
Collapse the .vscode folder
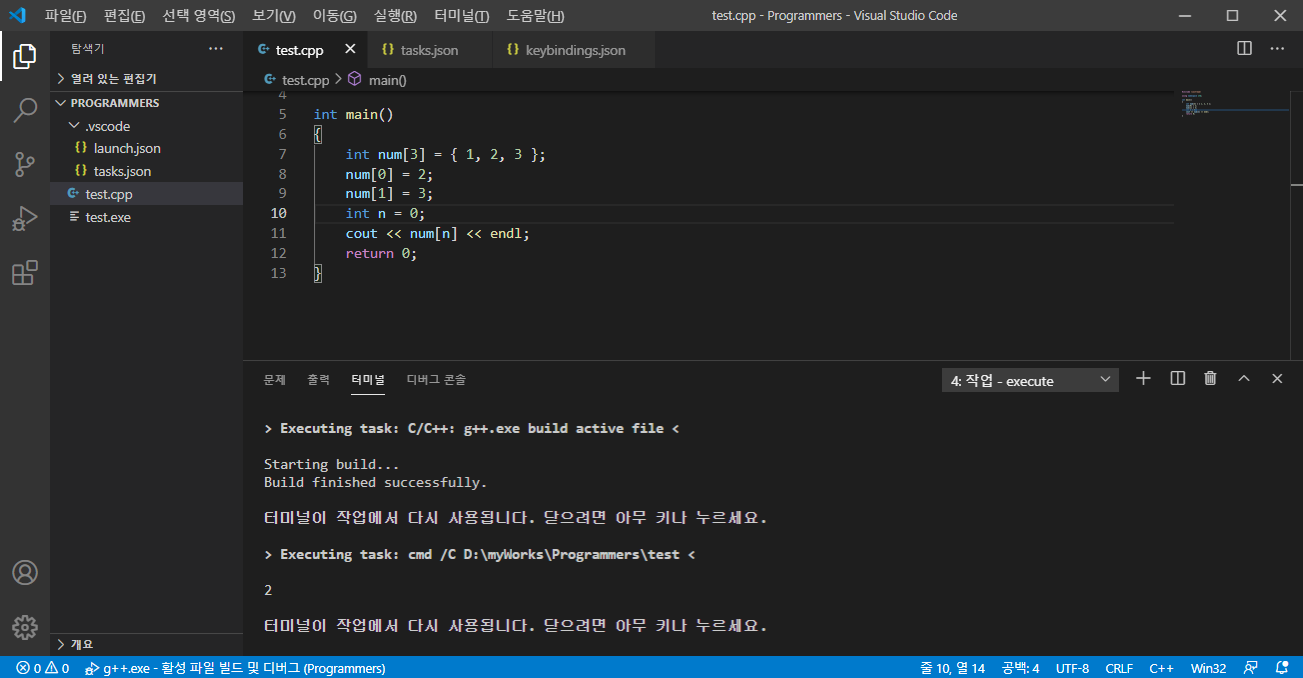pyautogui.click(x=146, y=126)
